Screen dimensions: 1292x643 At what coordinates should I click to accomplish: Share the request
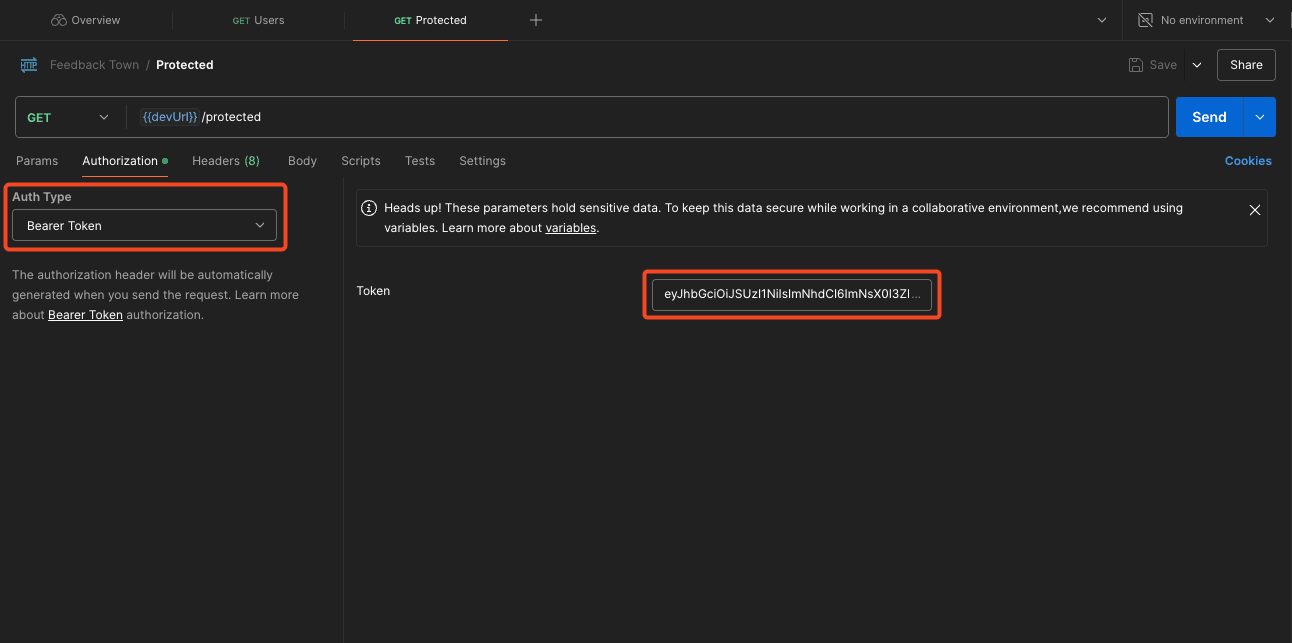click(x=1246, y=65)
